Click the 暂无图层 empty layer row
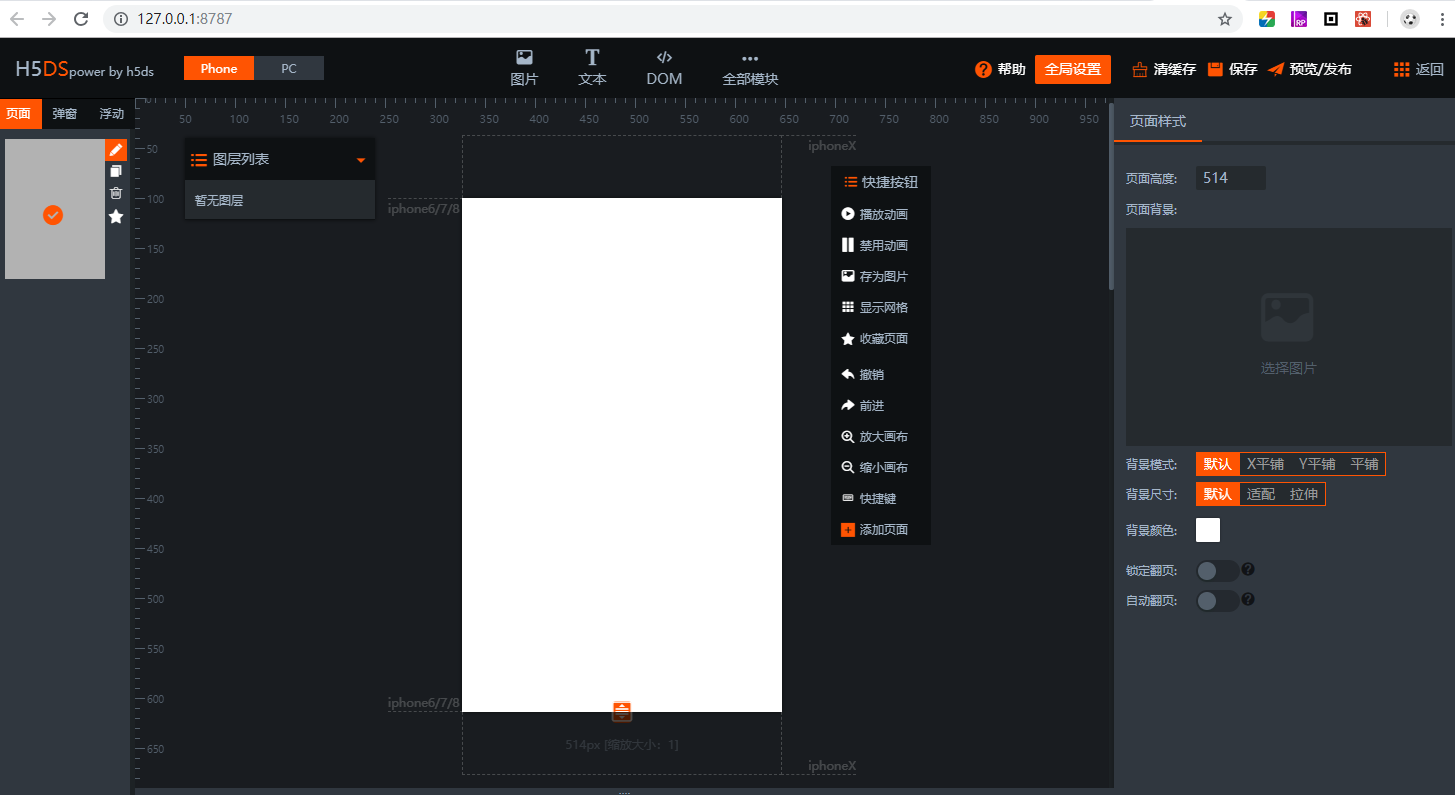The width and height of the screenshot is (1455, 795). (x=280, y=200)
